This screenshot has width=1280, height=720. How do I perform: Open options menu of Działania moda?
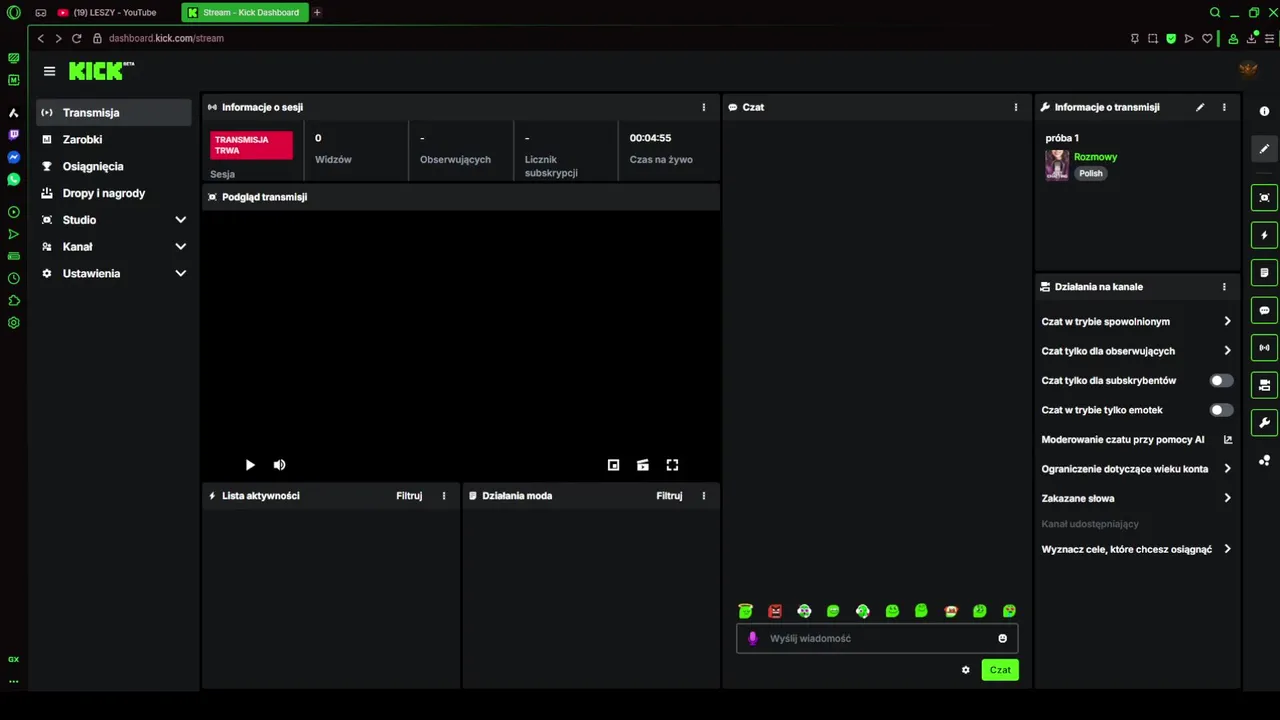click(704, 496)
